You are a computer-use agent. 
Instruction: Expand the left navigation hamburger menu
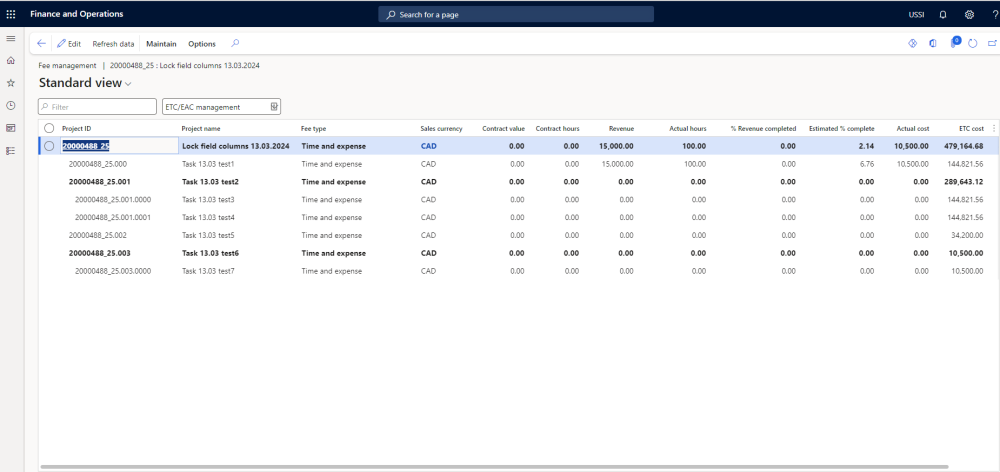[x=11, y=38]
